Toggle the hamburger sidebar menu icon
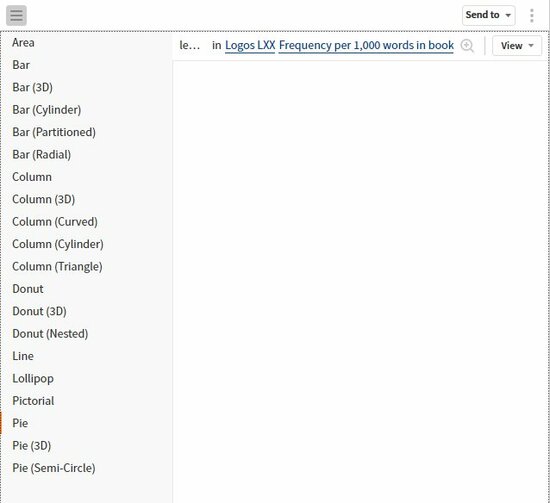Screen dimensions: 550x503 (16, 15)
